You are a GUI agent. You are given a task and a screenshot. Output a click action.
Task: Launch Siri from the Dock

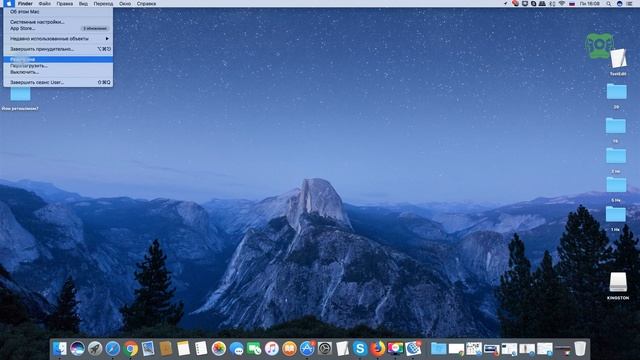point(77,349)
